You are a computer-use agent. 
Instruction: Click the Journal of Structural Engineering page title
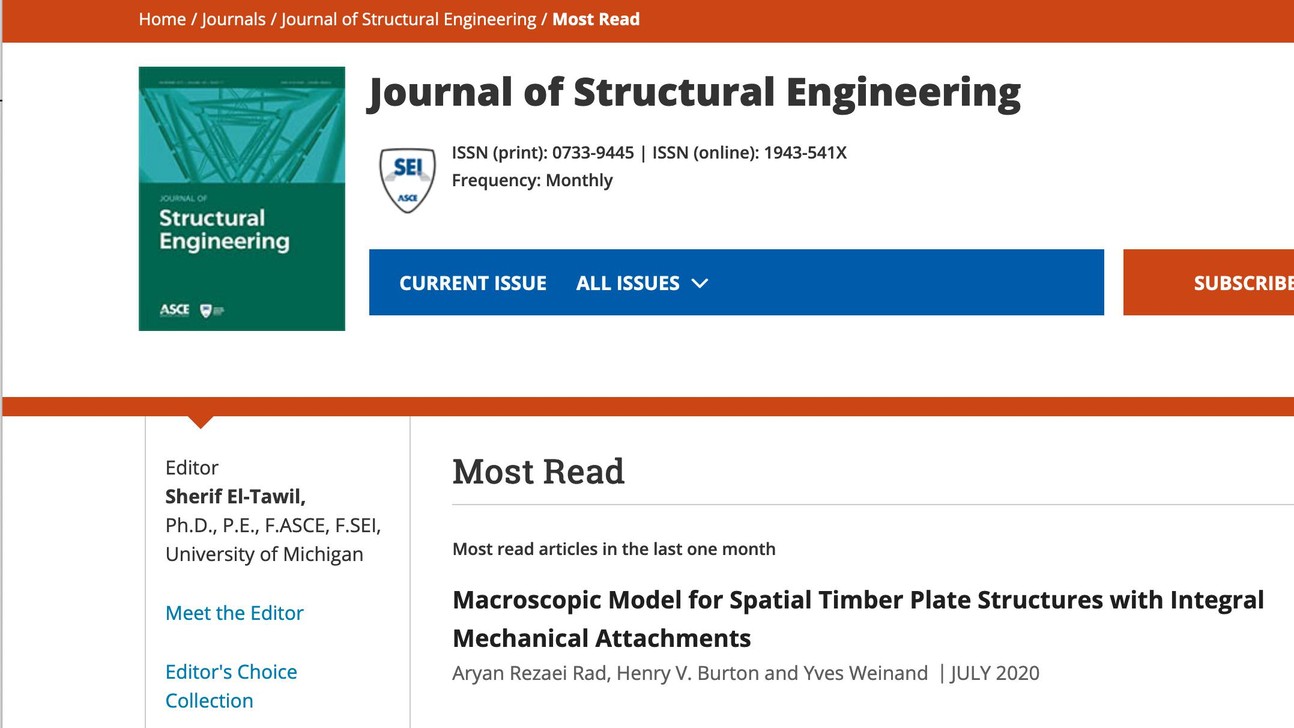pos(694,92)
